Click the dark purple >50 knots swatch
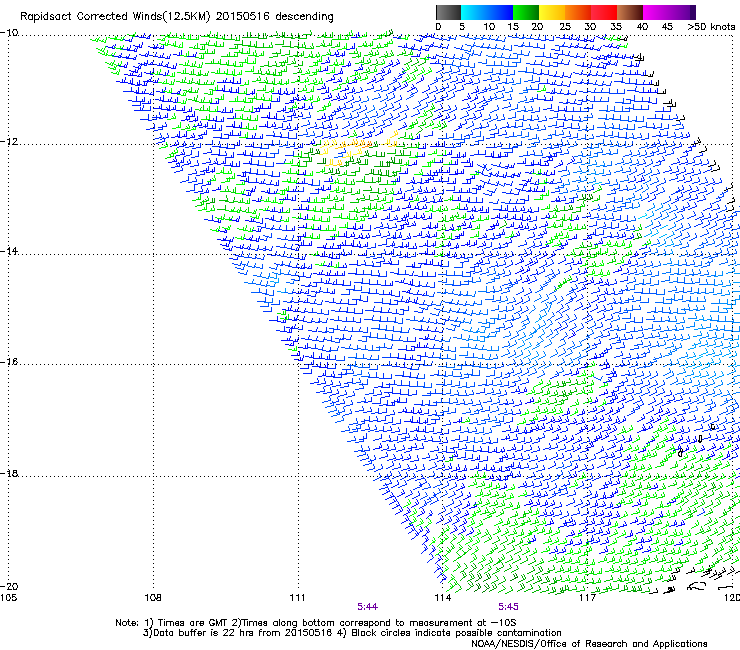This screenshot has height=650, width=740. pos(693,12)
